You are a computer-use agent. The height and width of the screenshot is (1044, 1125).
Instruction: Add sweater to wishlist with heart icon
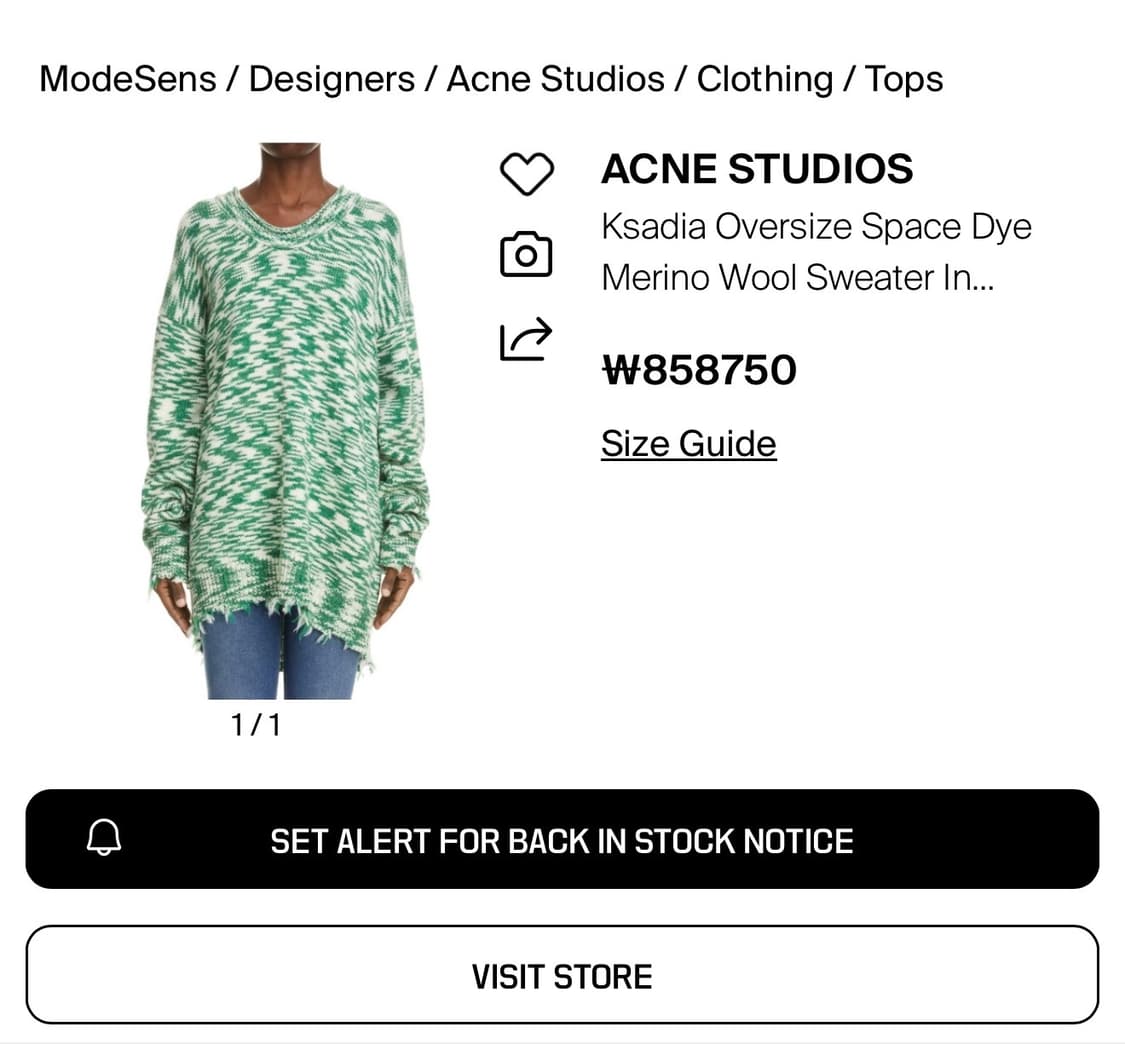[x=527, y=173]
